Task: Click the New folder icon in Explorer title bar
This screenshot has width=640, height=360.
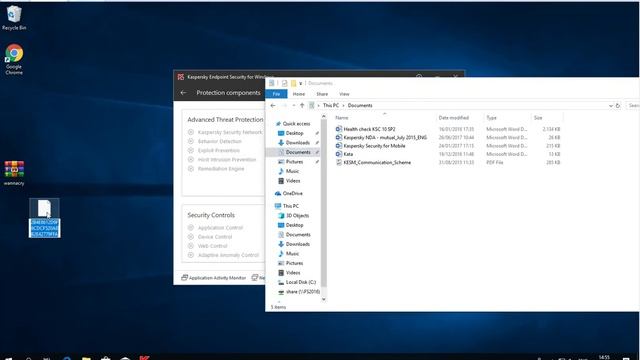Action: coord(293,83)
